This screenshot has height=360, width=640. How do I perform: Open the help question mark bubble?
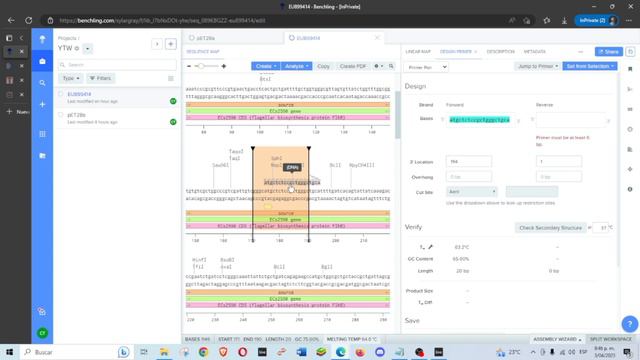[629, 324]
